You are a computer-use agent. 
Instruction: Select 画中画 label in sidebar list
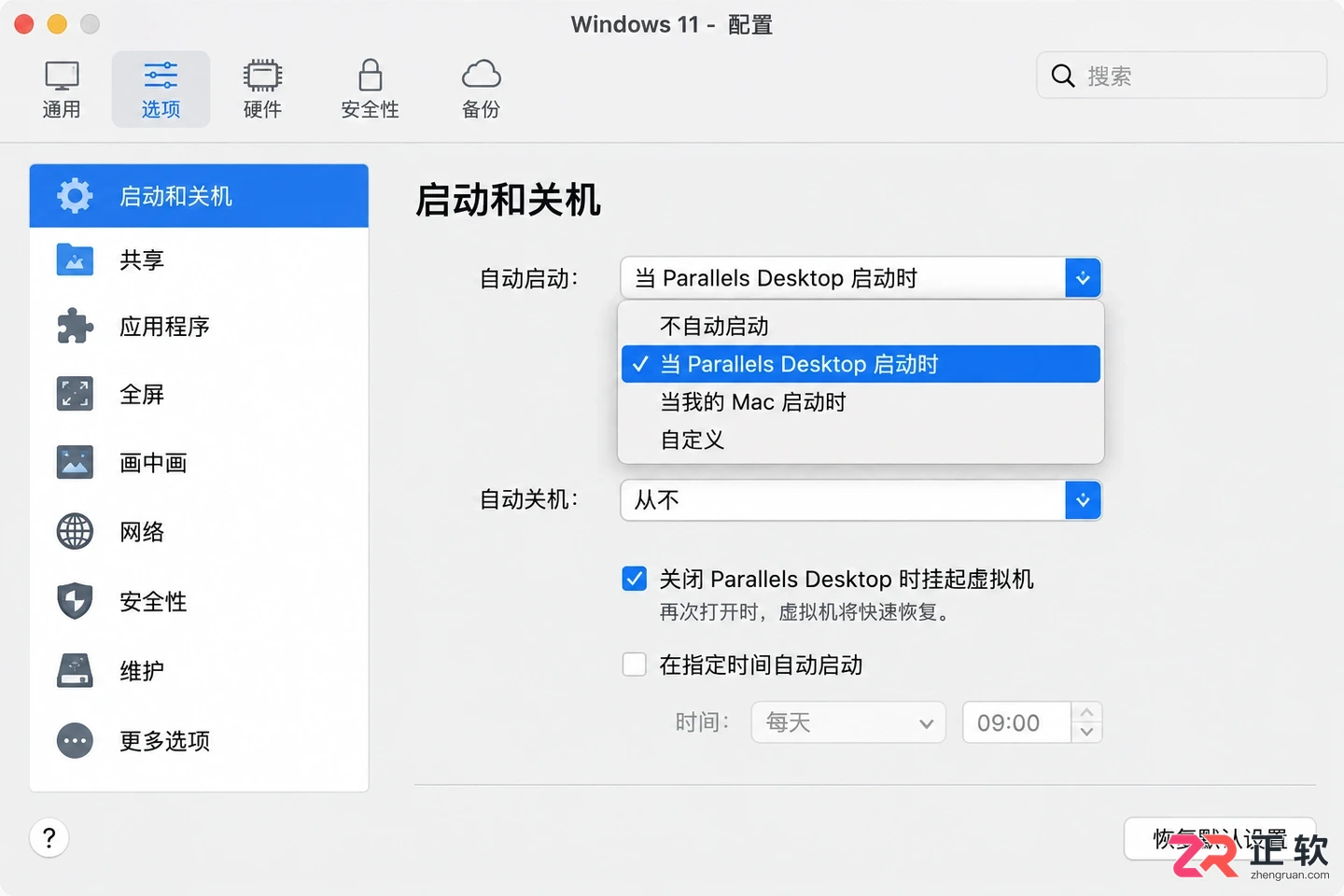(x=153, y=462)
